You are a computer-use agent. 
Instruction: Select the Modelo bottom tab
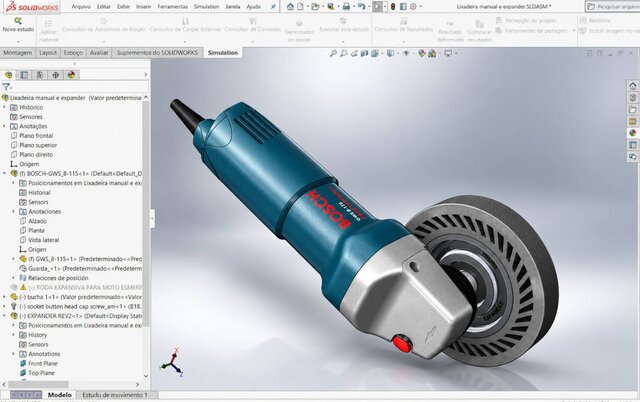pyautogui.click(x=60, y=395)
